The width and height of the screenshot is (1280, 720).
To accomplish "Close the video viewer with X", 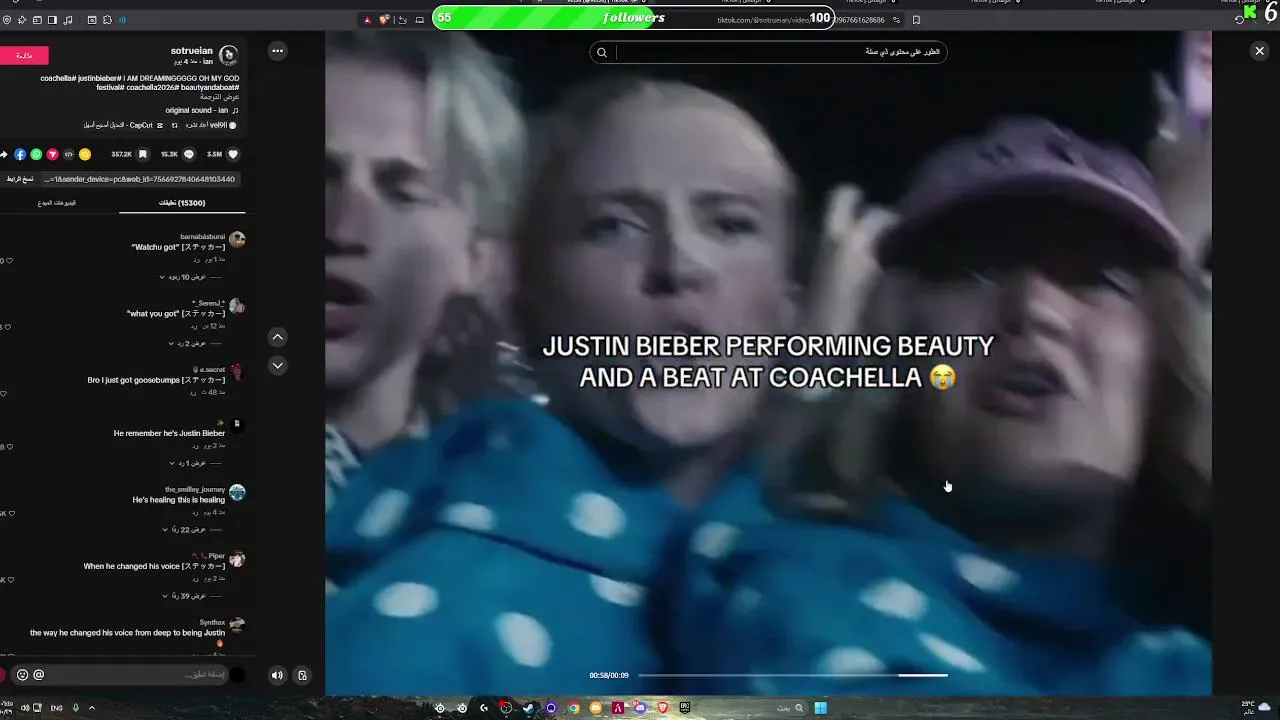I will click(x=1259, y=51).
